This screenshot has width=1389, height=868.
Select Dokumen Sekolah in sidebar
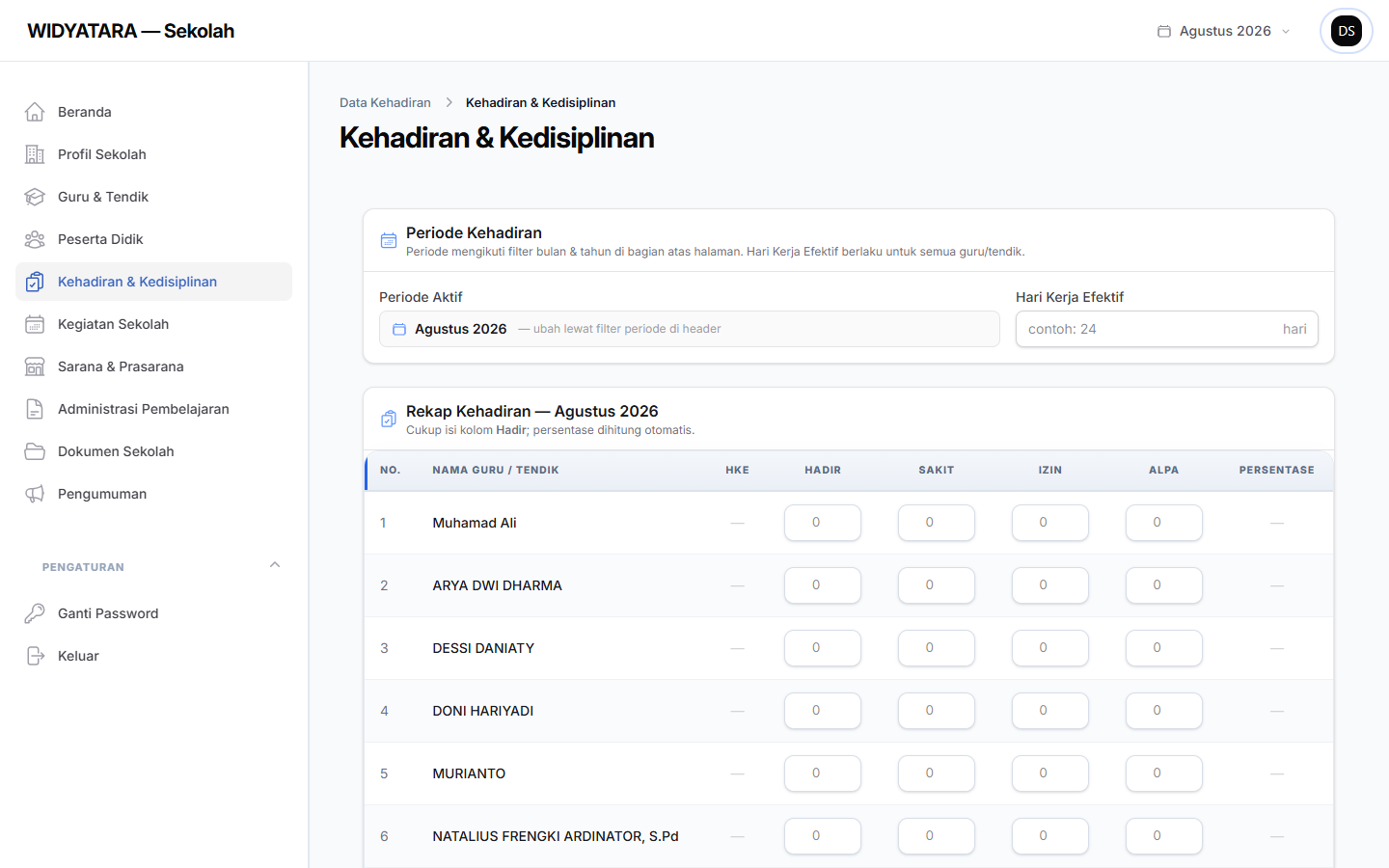[x=153, y=451]
